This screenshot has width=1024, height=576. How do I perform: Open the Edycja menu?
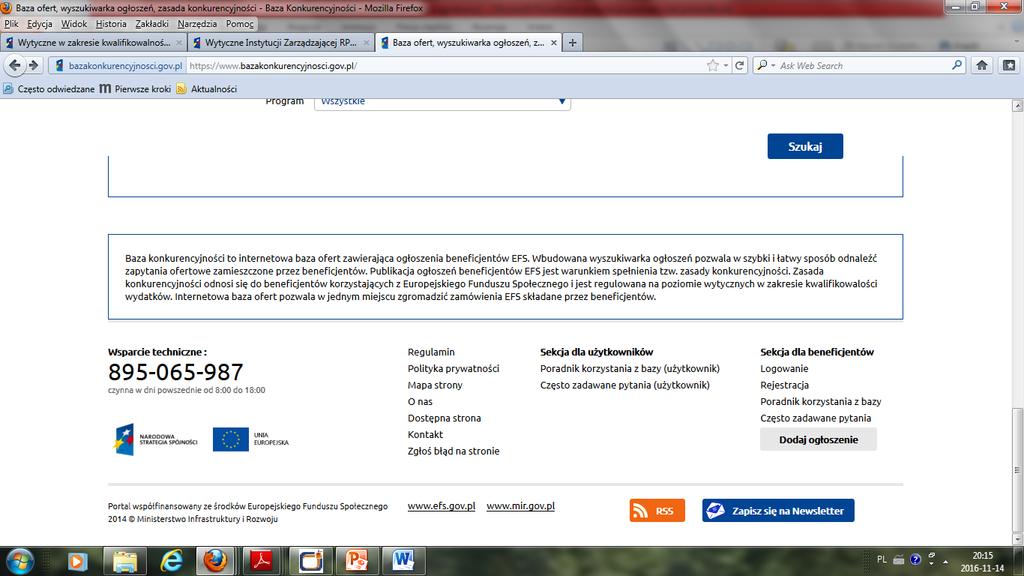[x=40, y=24]
